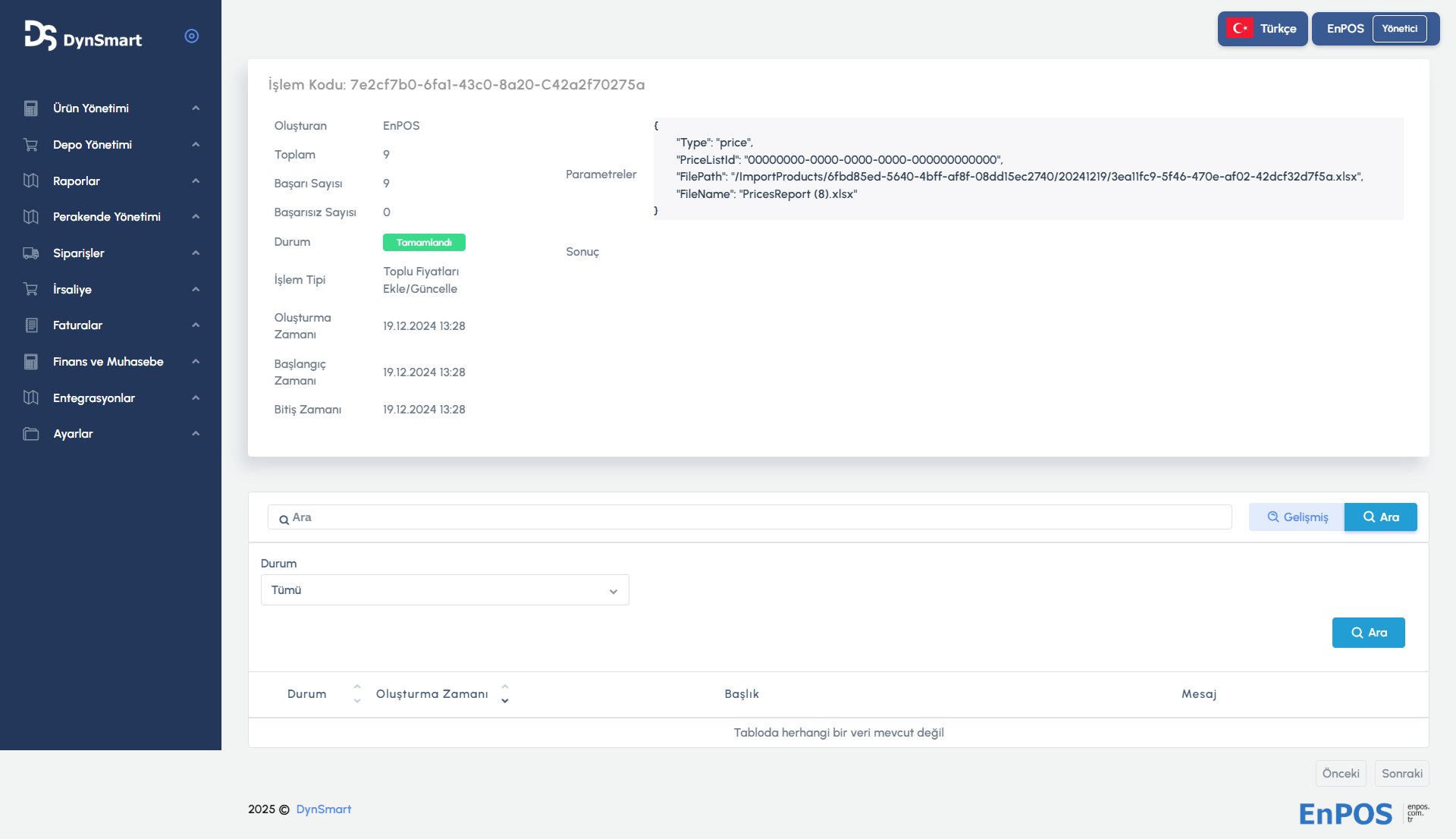Open the Durum Tümü dropdown
This screenshot has height=839, width=1456.
point(444,590)
